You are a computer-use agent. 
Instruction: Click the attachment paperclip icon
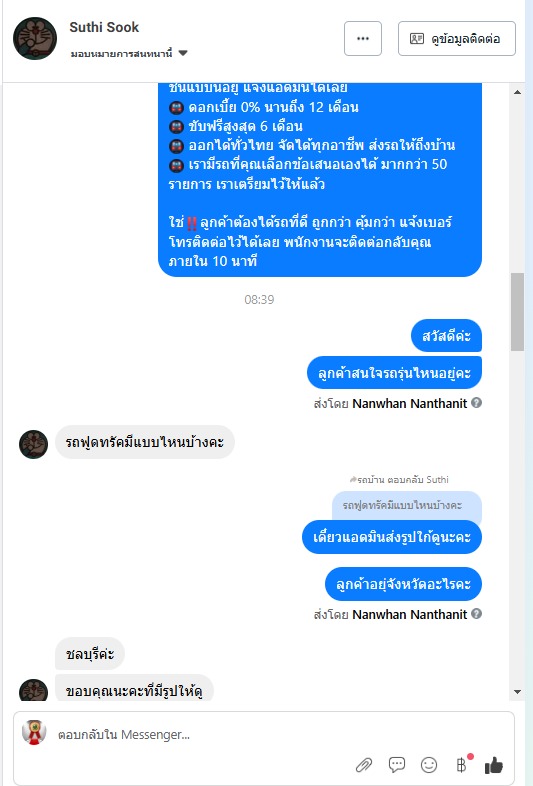(x=364, y=765)
